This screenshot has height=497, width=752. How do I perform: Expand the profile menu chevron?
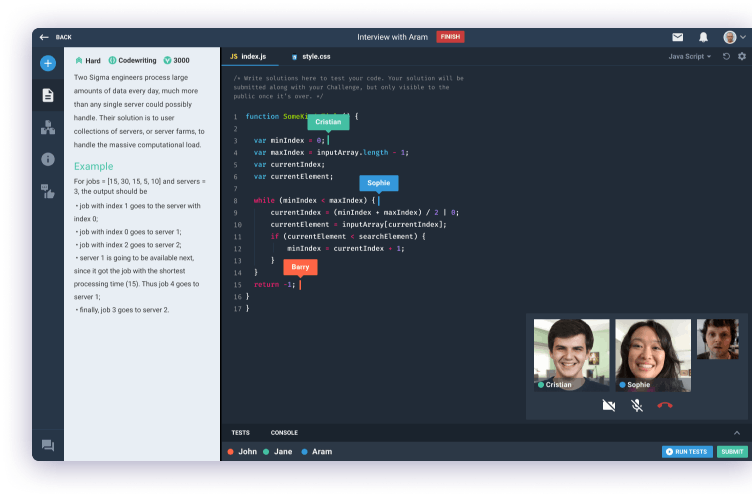tap(743, 37)
